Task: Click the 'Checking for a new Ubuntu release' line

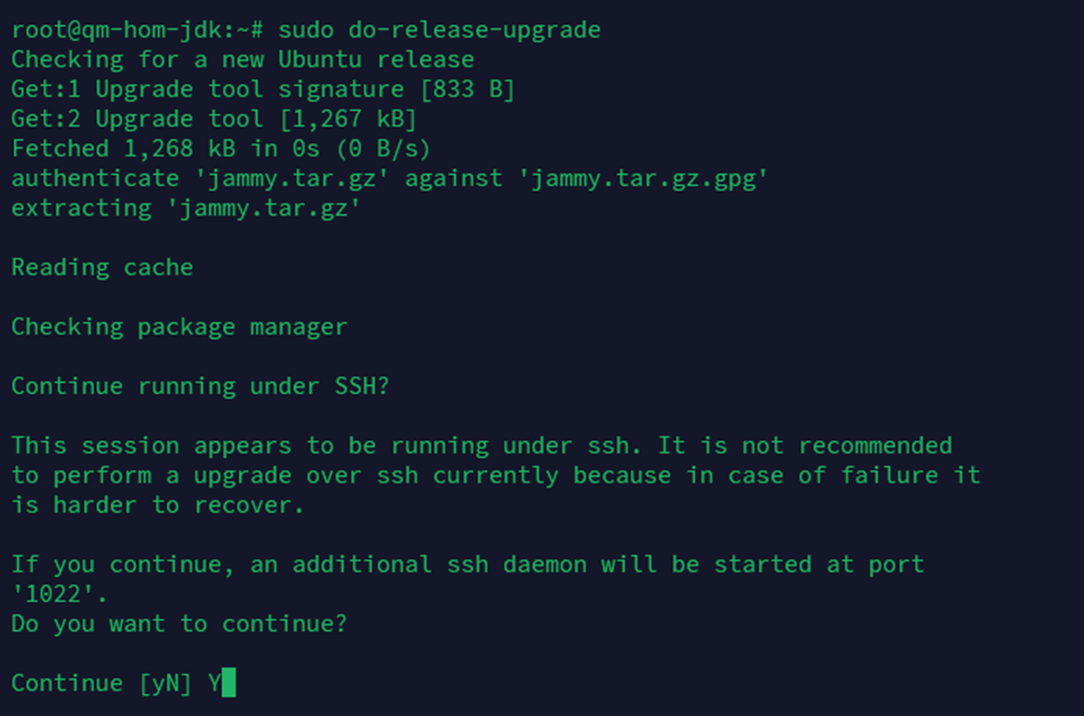Action: [x=242, y=60]
